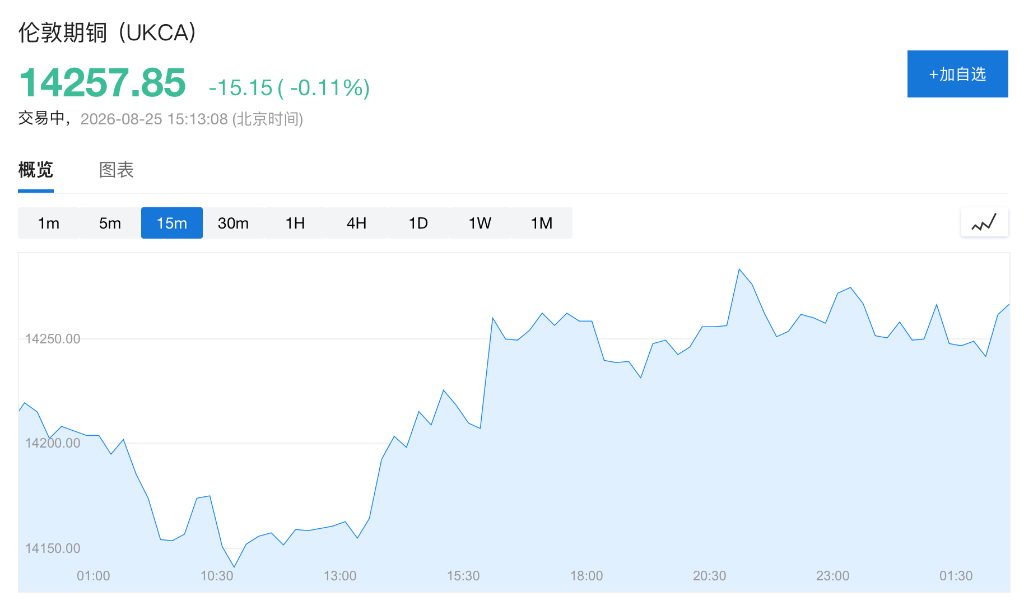Select the 1m interval
1024x607 pixels.
tap(48, 223)
